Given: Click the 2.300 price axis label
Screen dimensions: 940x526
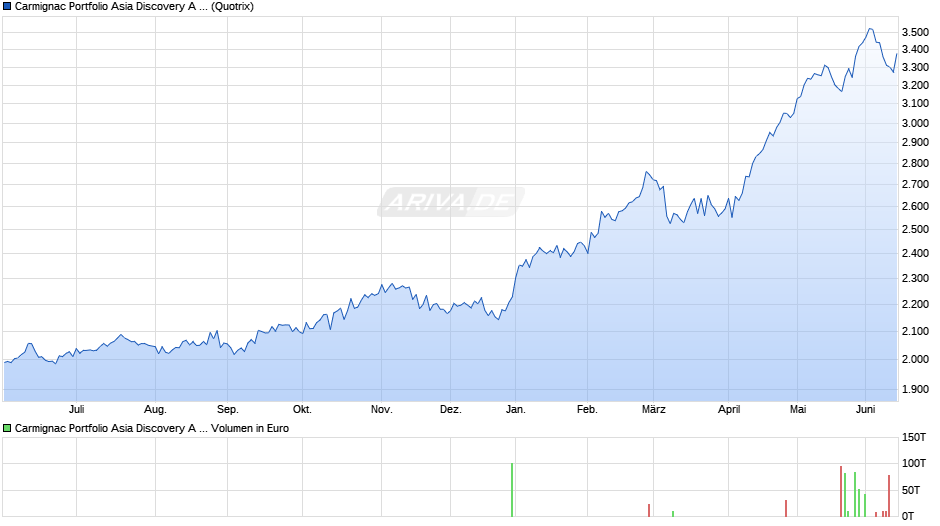Looking at the screenshot, I should (915, 278).
